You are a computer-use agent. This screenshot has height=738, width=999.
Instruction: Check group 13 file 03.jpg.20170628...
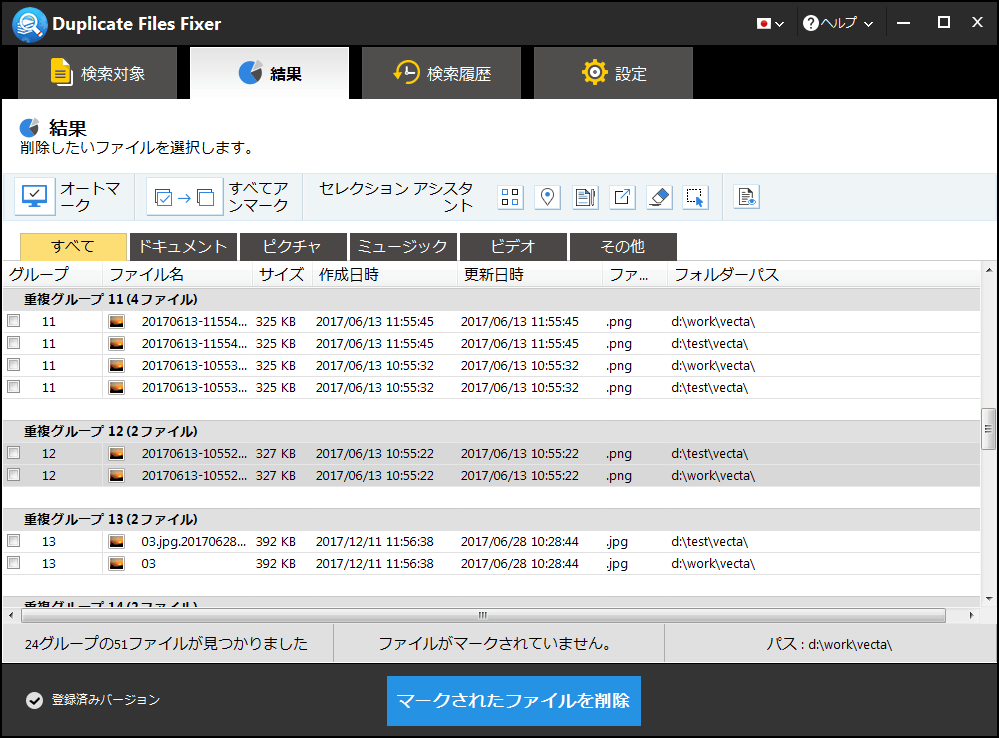tap(13, 540)
